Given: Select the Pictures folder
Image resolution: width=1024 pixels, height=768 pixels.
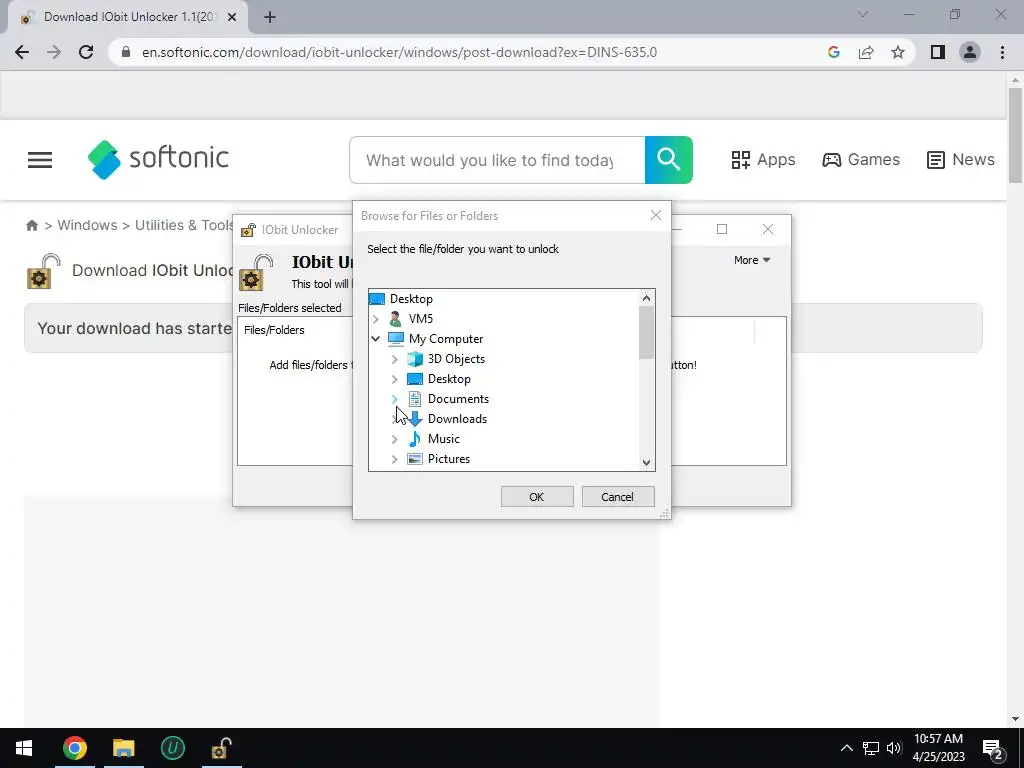Looking at the screenshot, I should [x=449, y=459].
